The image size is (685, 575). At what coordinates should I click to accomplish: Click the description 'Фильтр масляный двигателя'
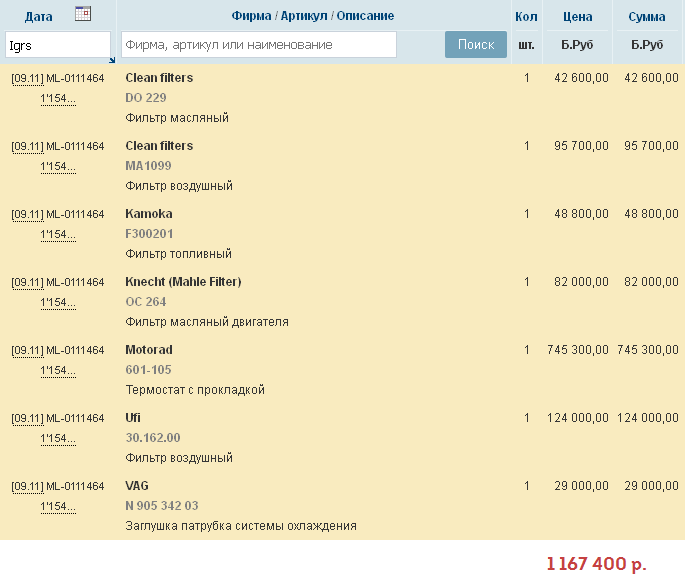207,322
